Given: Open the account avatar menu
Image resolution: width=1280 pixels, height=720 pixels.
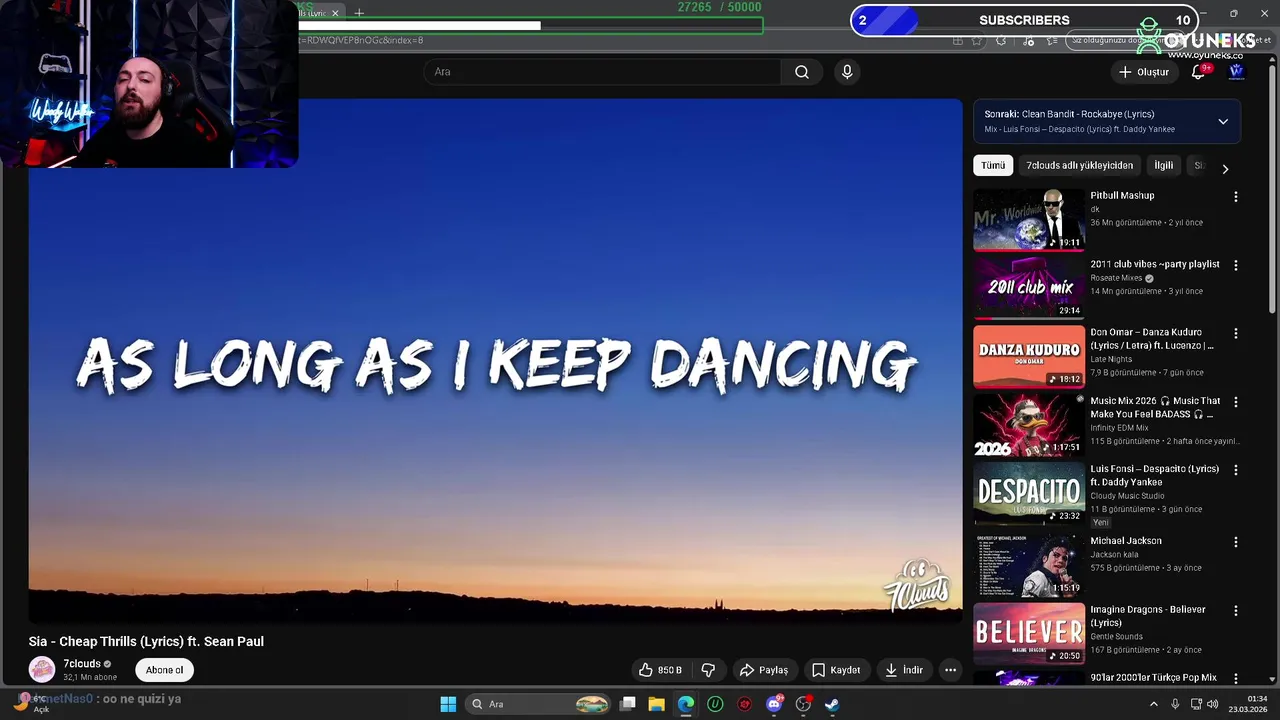Looking at the screenshot, I should 1236,72.
